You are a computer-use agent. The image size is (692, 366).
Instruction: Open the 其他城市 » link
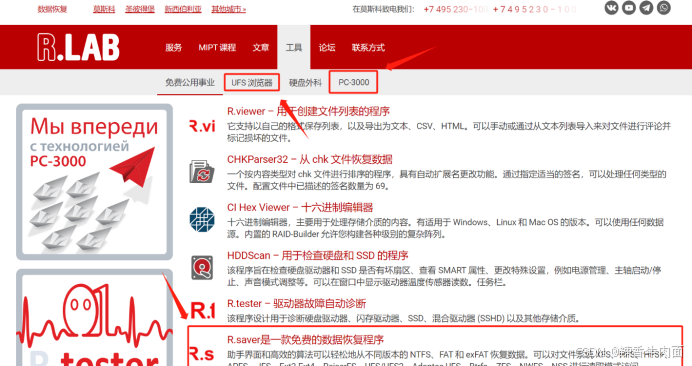[x=229, y=9]
